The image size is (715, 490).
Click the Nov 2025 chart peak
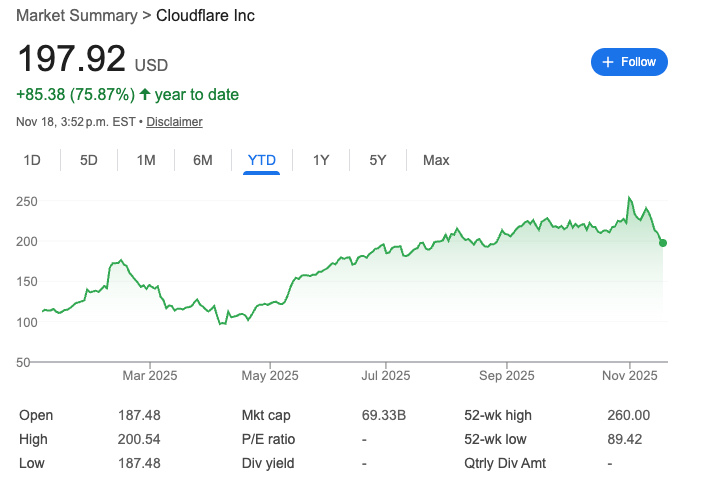tap(629, 198)
